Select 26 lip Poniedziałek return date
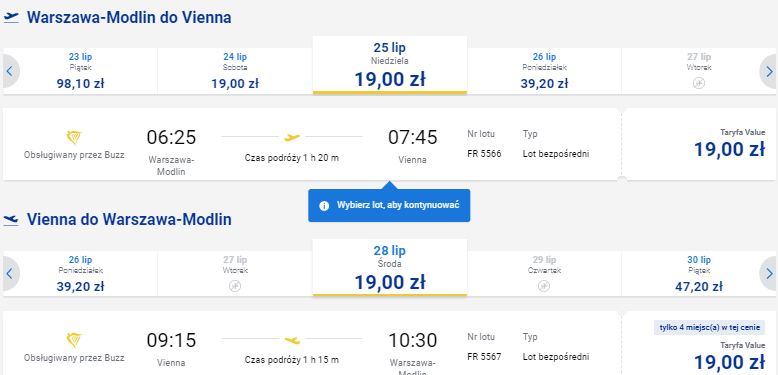The height and width of the screenshot is (375, 778). coord(80,274)
